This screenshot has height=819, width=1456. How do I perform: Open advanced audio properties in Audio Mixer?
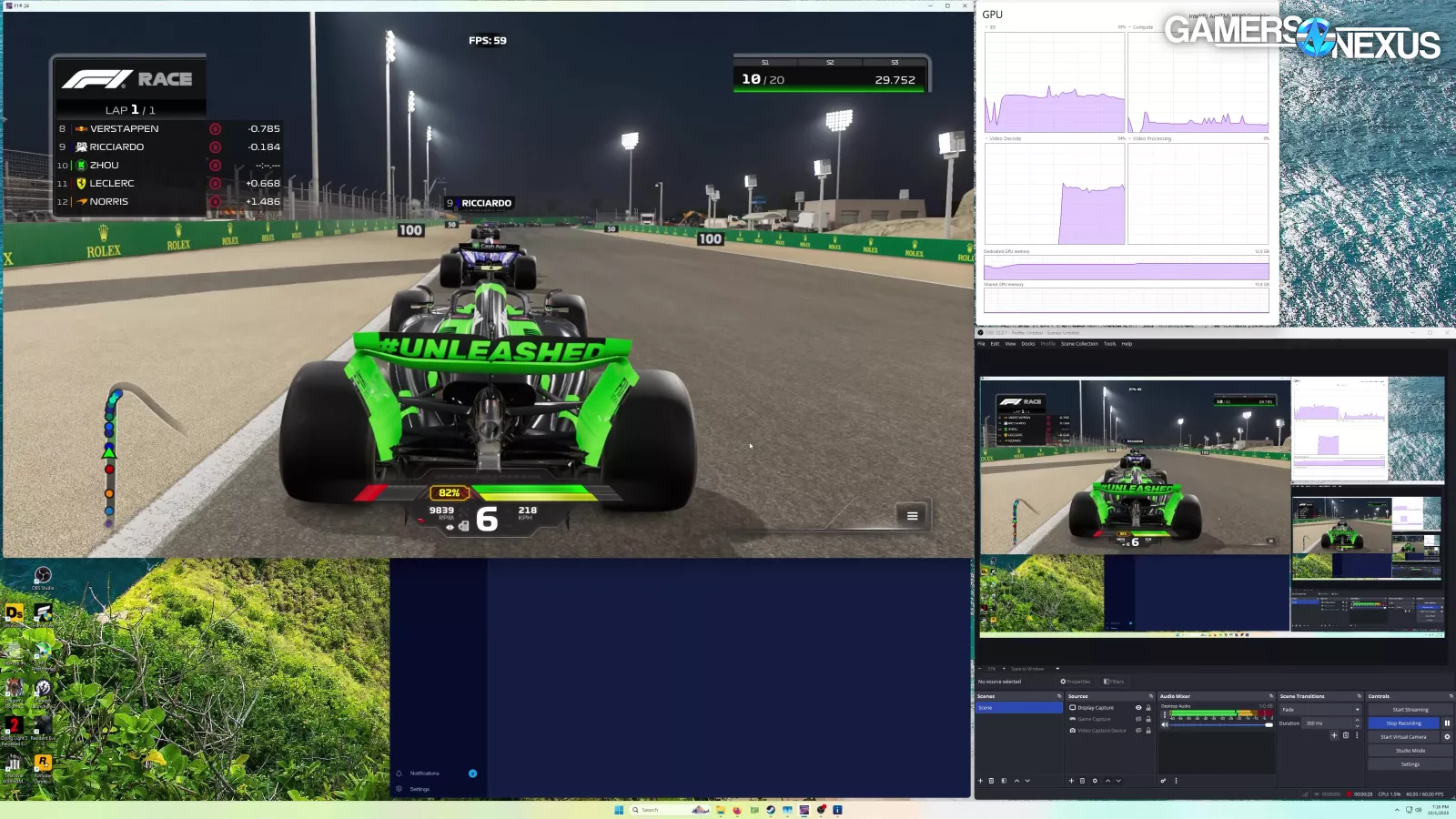[1162, 781]
